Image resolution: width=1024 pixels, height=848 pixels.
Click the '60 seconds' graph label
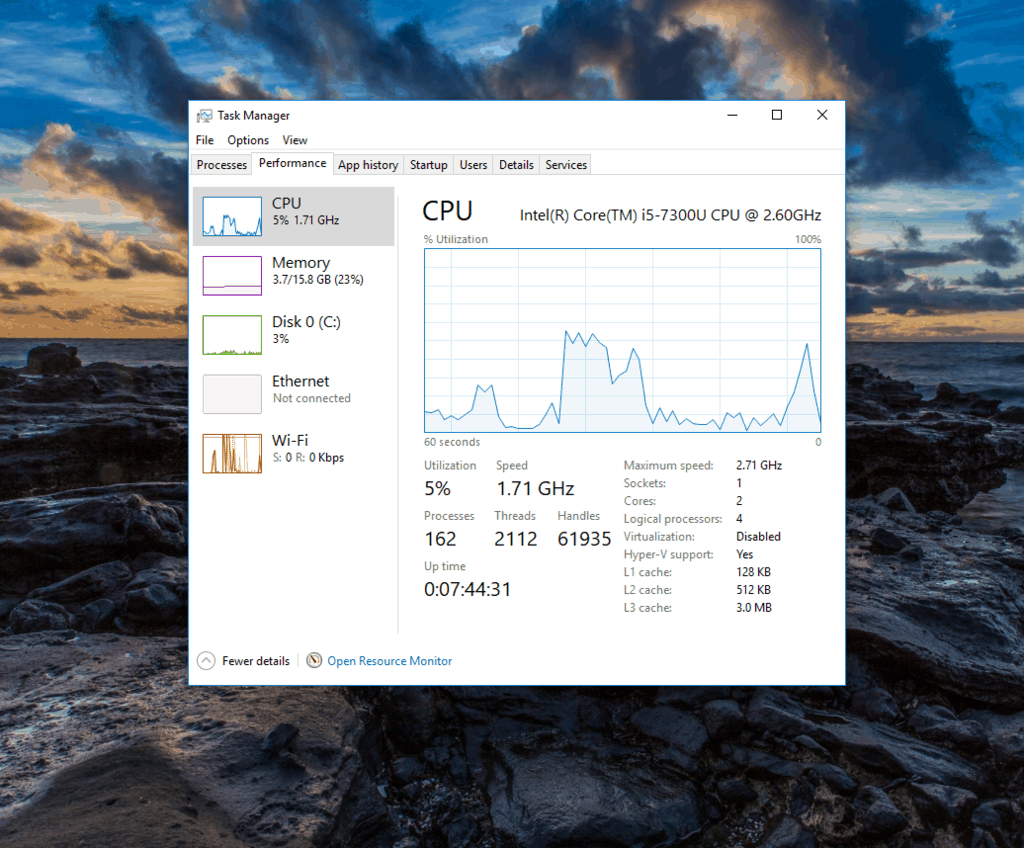point(452,442)
